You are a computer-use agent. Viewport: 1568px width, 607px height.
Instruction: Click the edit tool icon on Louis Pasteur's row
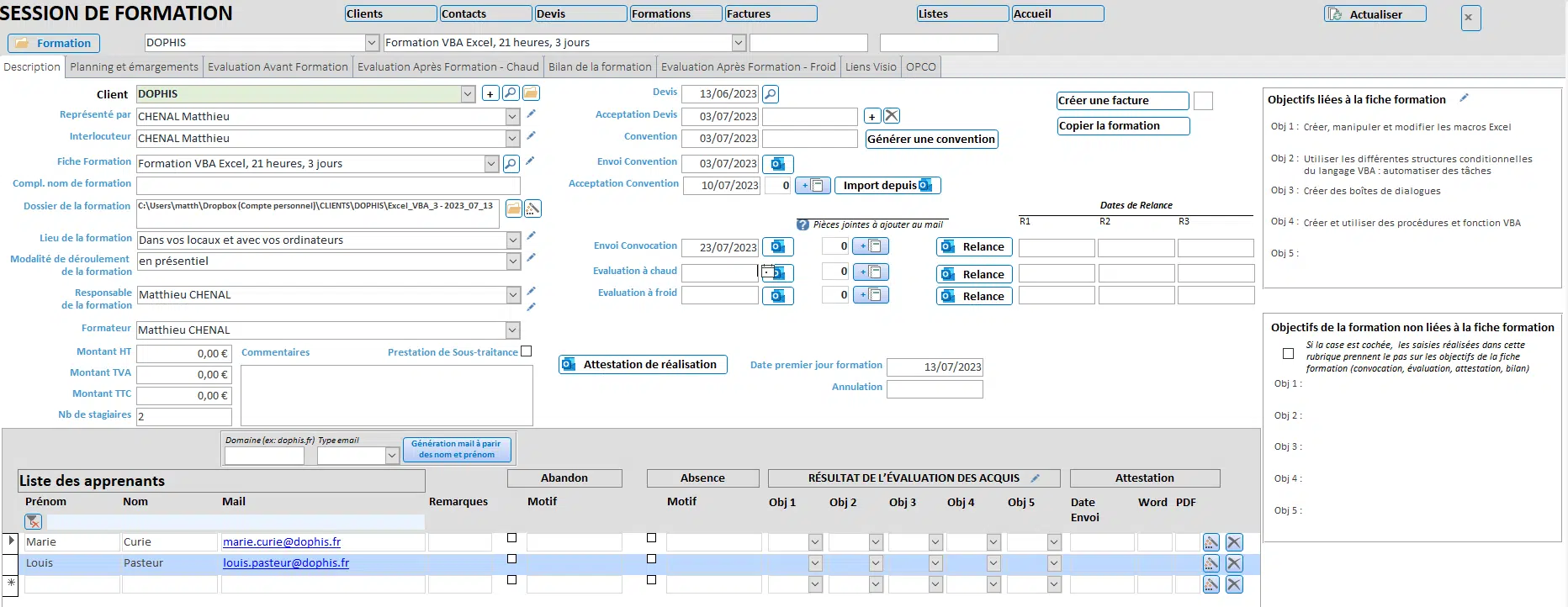(1211, 563)
